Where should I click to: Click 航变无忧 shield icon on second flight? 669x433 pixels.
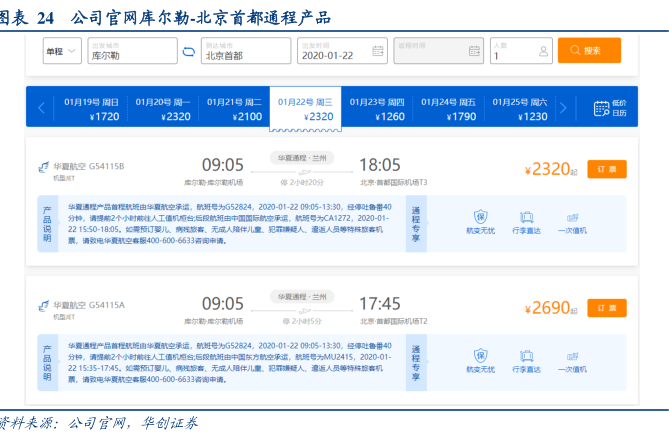(480, 355)
